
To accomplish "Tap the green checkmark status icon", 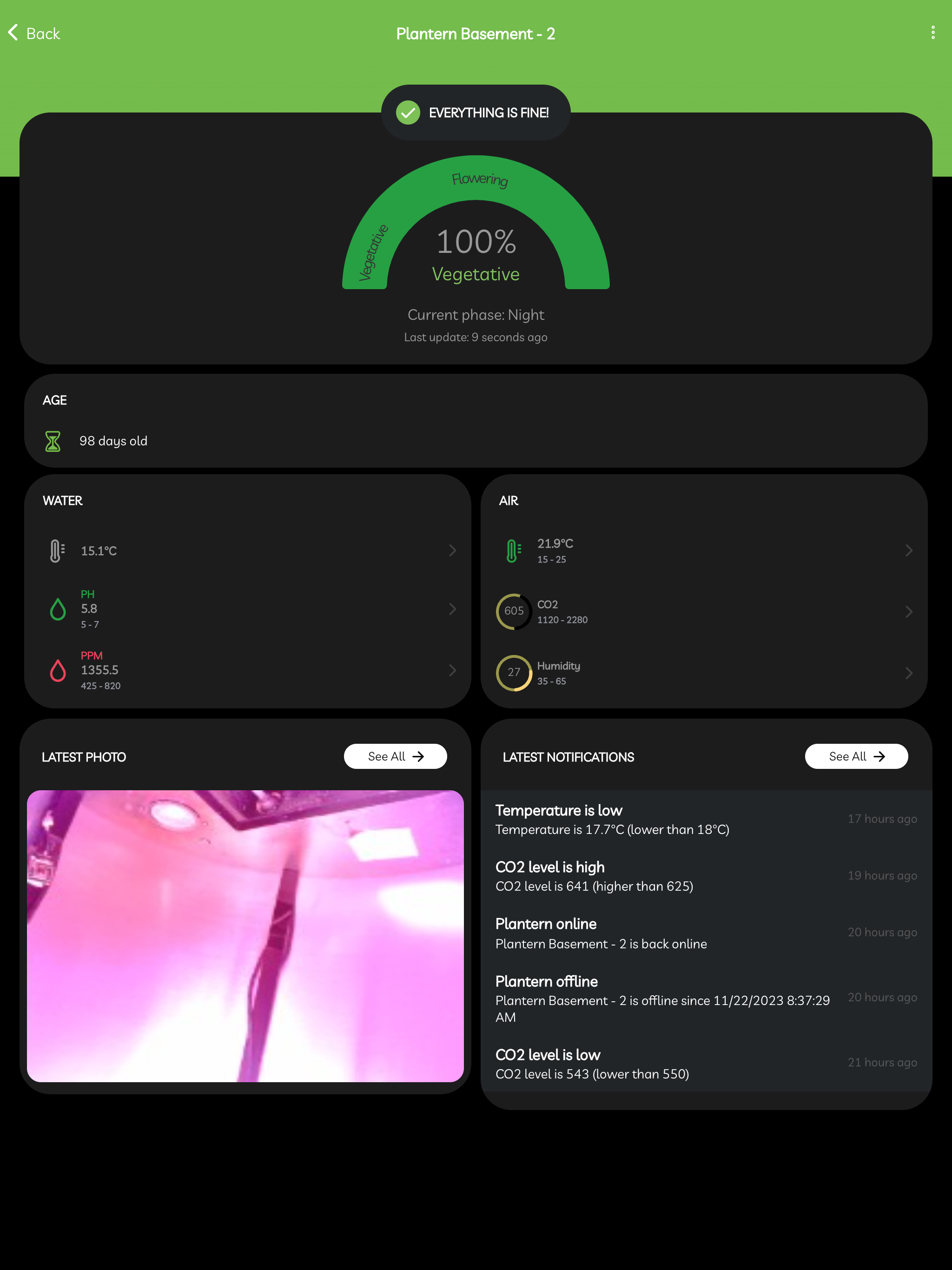I will tap(408, 112).
